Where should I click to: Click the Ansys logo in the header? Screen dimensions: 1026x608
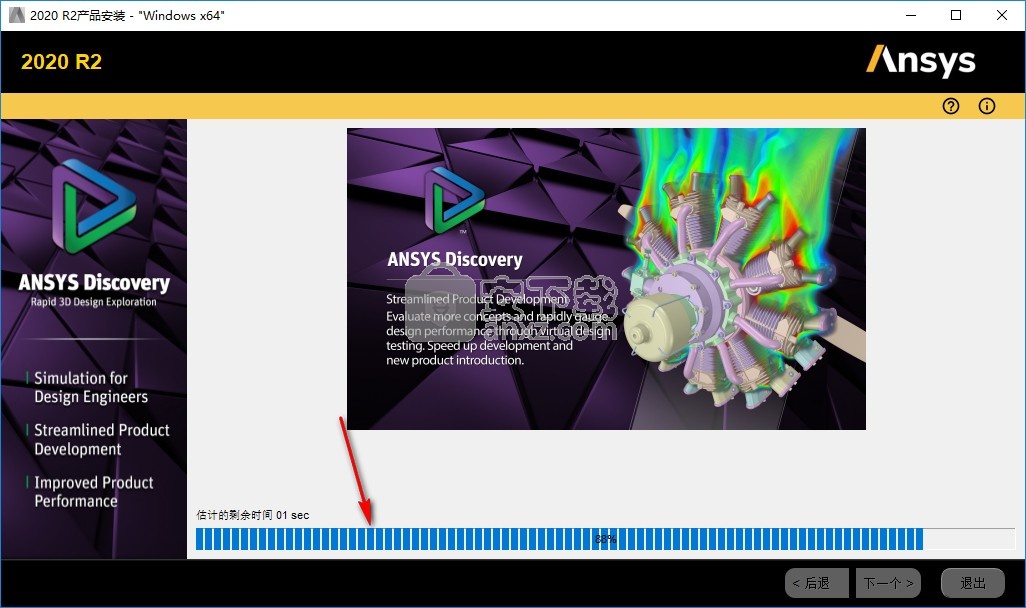click(x=921, y=60)
